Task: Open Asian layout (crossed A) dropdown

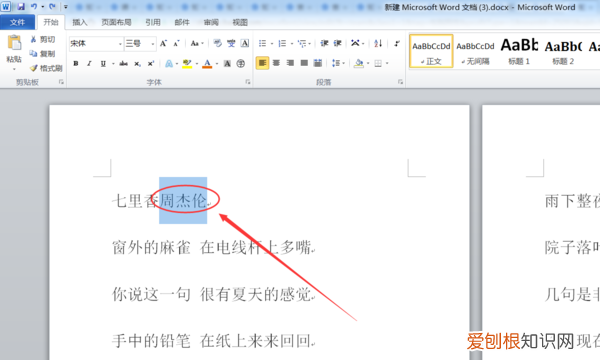Action: click(358, 43)
